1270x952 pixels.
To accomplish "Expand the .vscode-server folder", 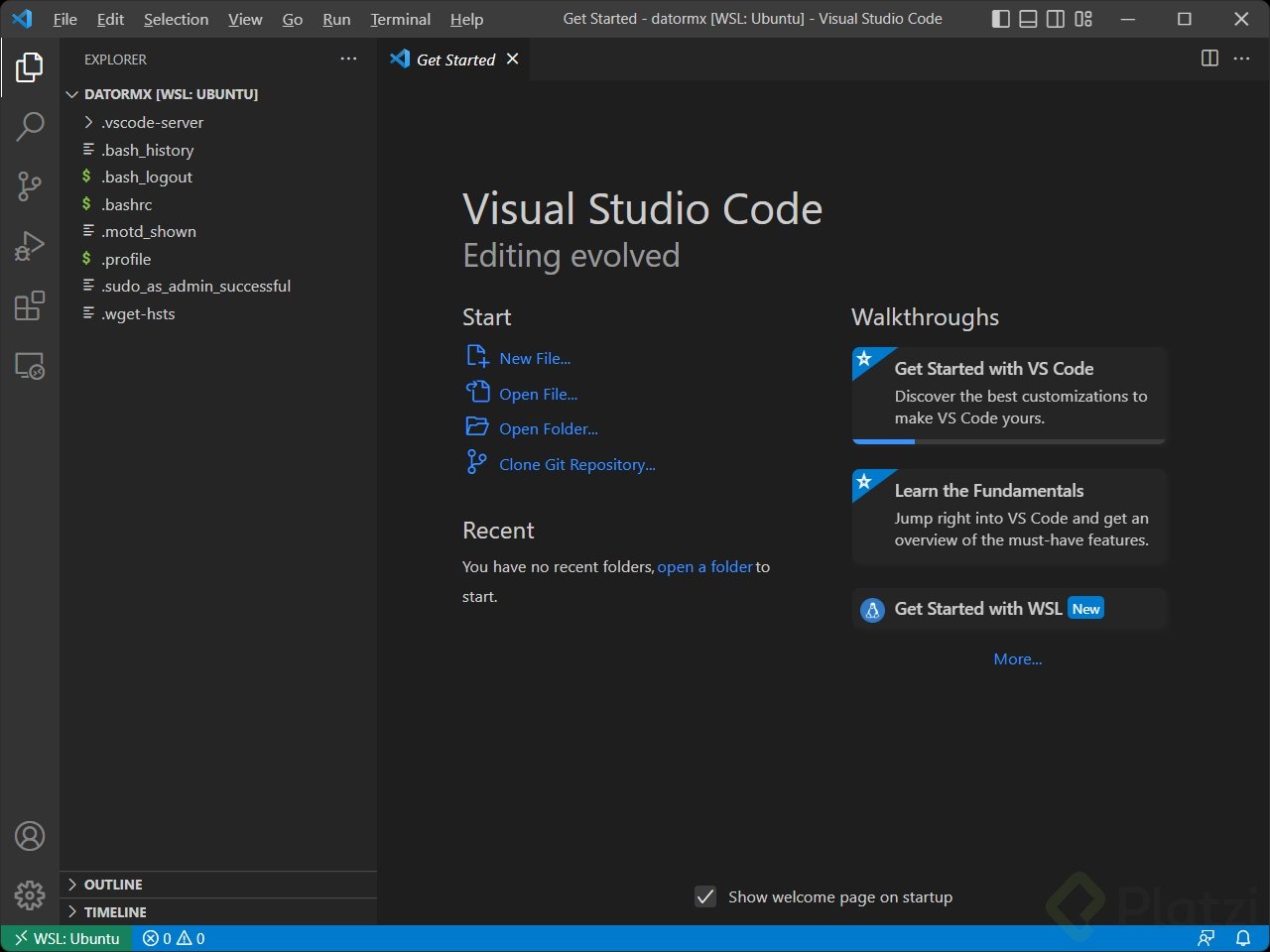I will pos(152,123).
